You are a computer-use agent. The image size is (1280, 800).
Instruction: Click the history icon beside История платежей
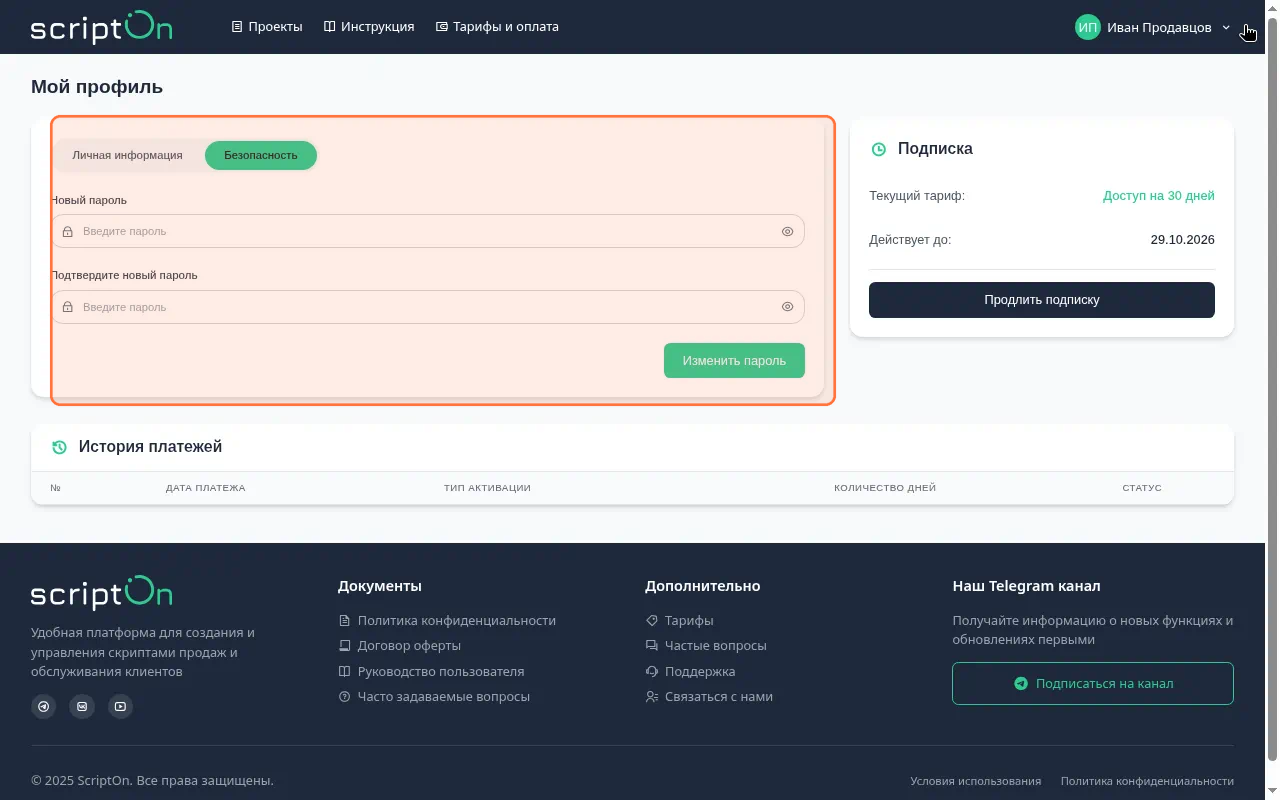(x=59, y=447)
